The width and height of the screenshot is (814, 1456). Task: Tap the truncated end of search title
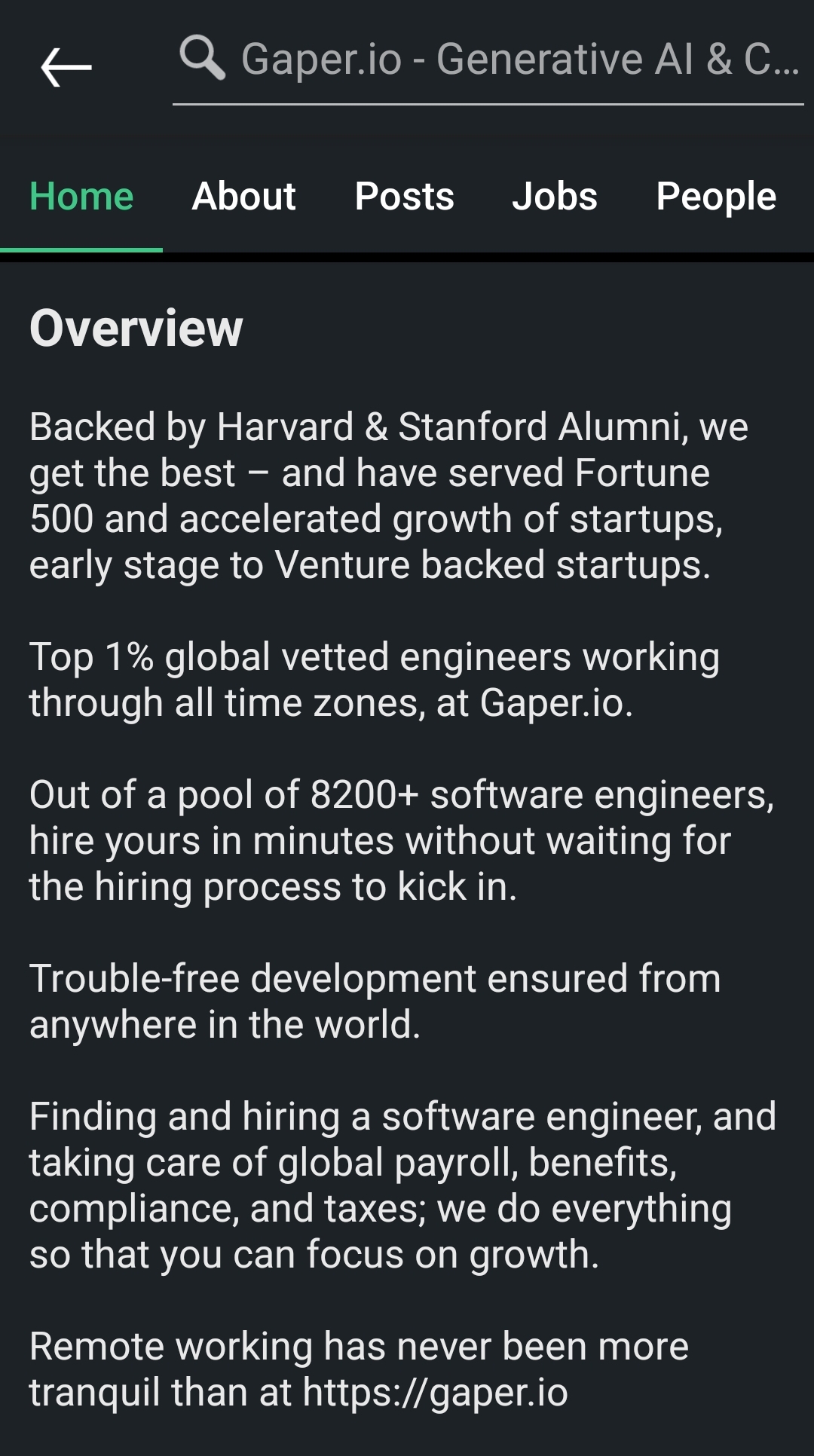coord(772,59)
